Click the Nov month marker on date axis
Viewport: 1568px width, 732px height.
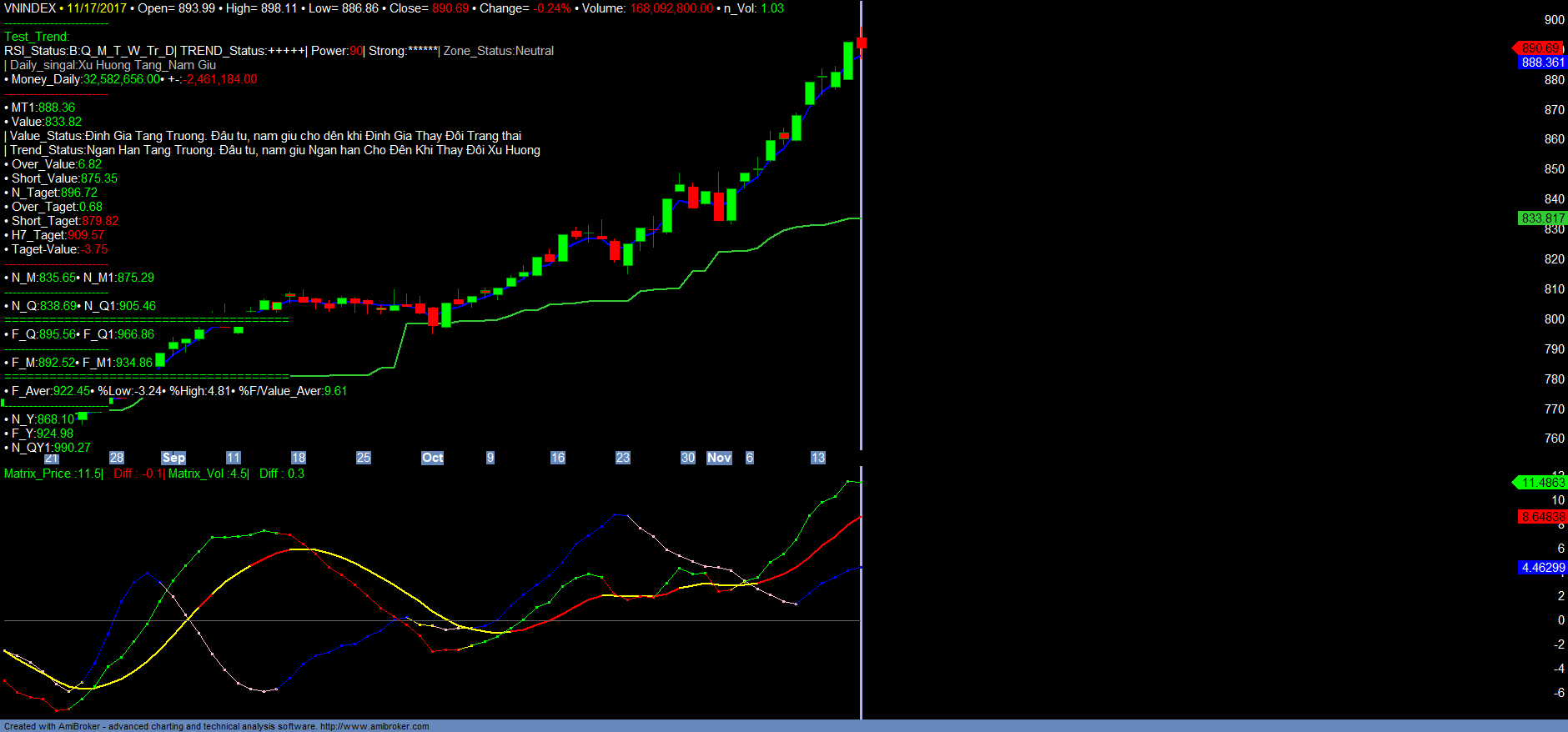pos(719,458)
